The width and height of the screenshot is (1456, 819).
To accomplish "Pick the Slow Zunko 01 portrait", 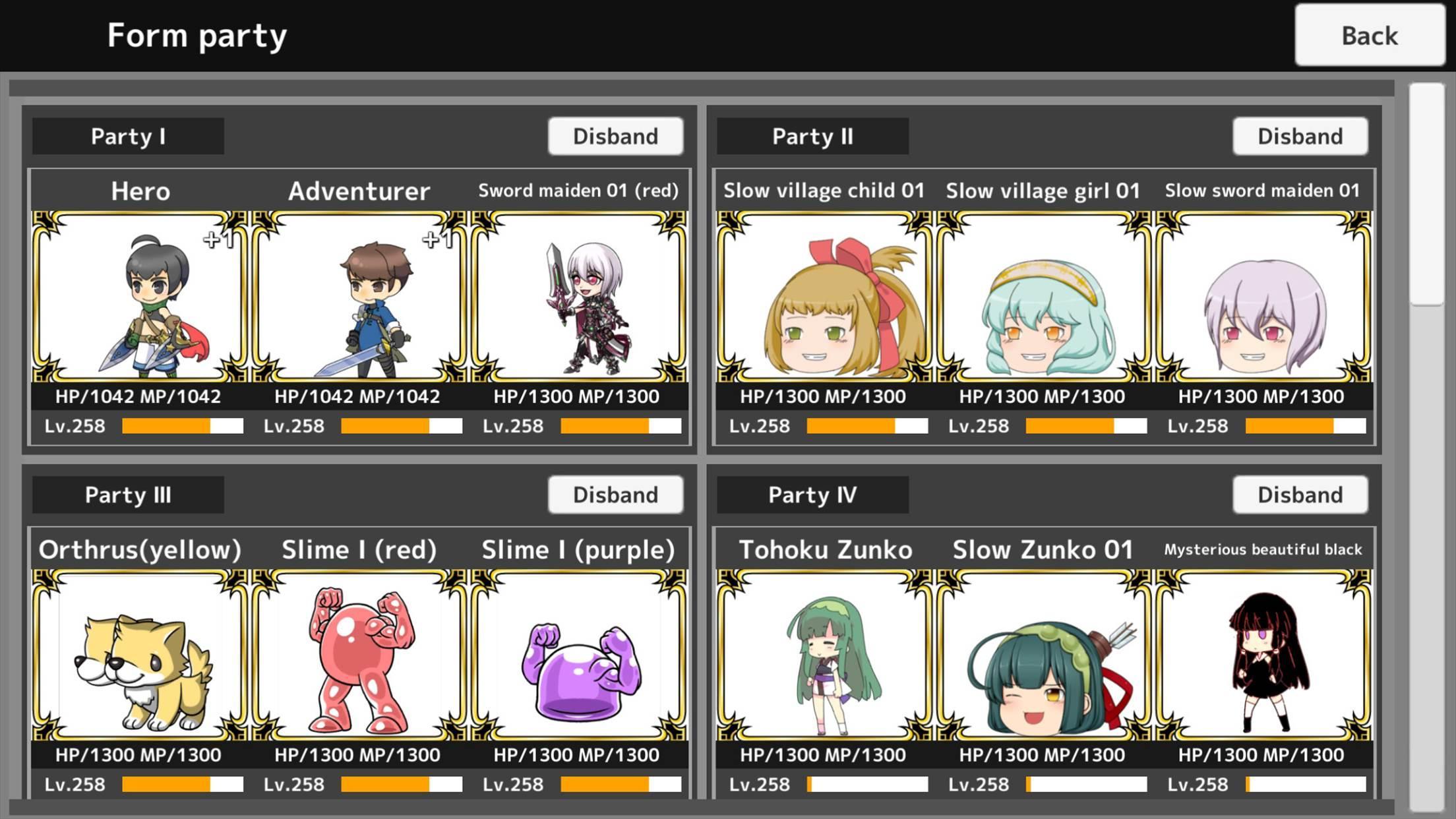I will [x=1043, y=655].
